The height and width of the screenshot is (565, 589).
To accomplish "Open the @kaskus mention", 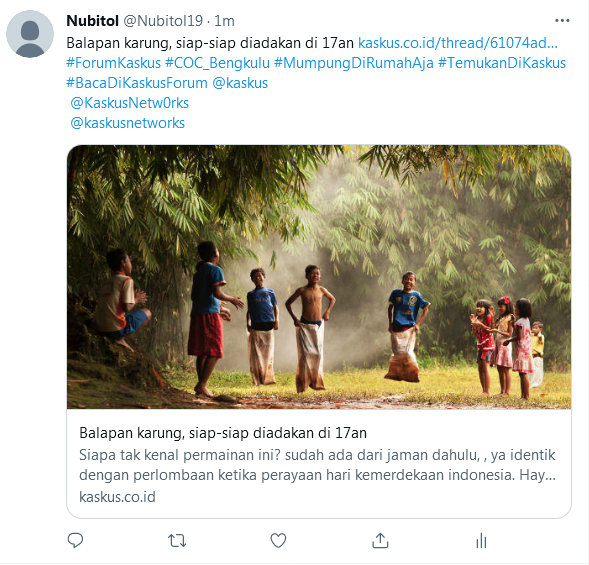I will click(x=240, y=83).
